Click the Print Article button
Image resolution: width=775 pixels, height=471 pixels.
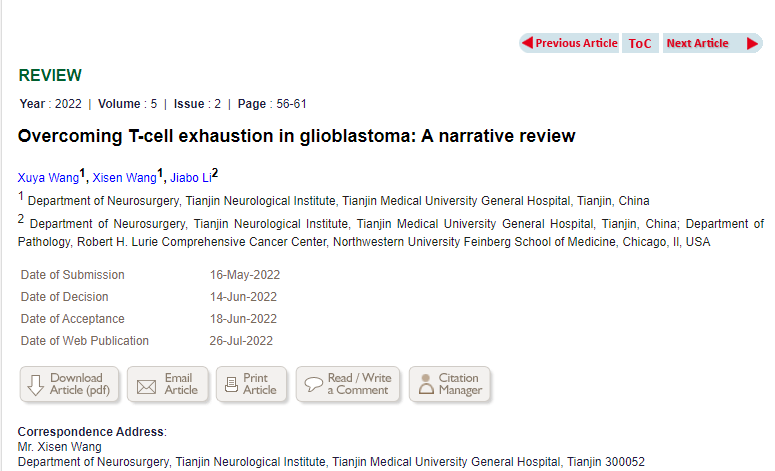coord(251,384)
